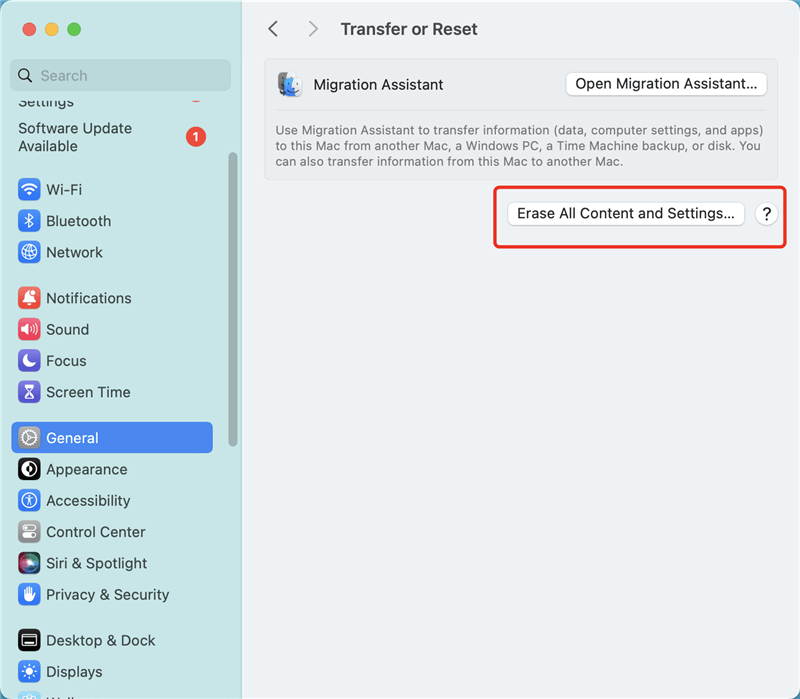The image size is (800, 699).
Task: Open Bluetooth settings from the sidebar icon
Action: tap(28, 221)
